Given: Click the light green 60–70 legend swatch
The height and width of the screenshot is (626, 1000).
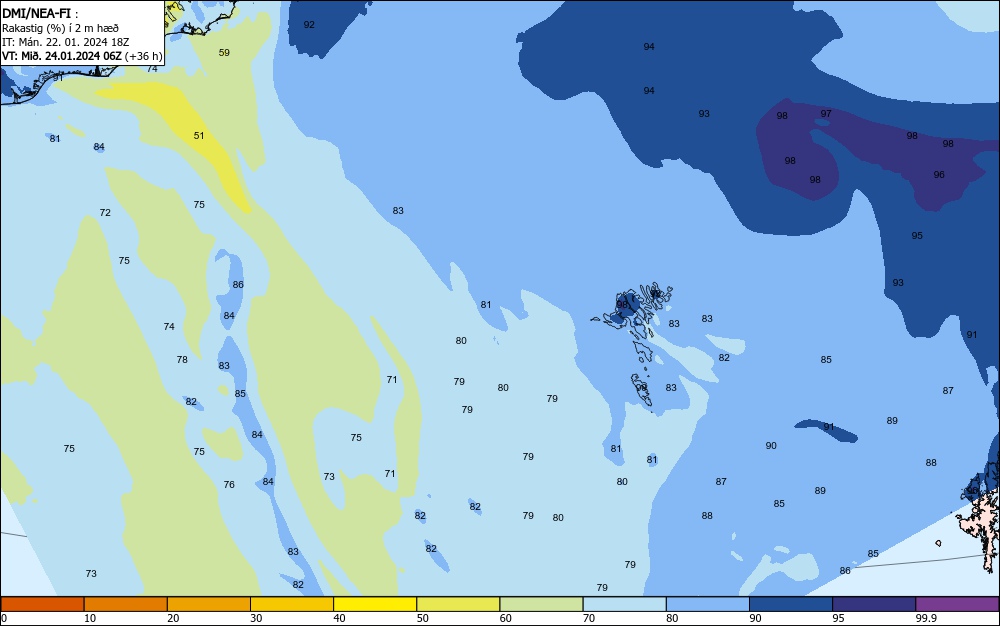Looking at the screenshot, I should 541,604.
